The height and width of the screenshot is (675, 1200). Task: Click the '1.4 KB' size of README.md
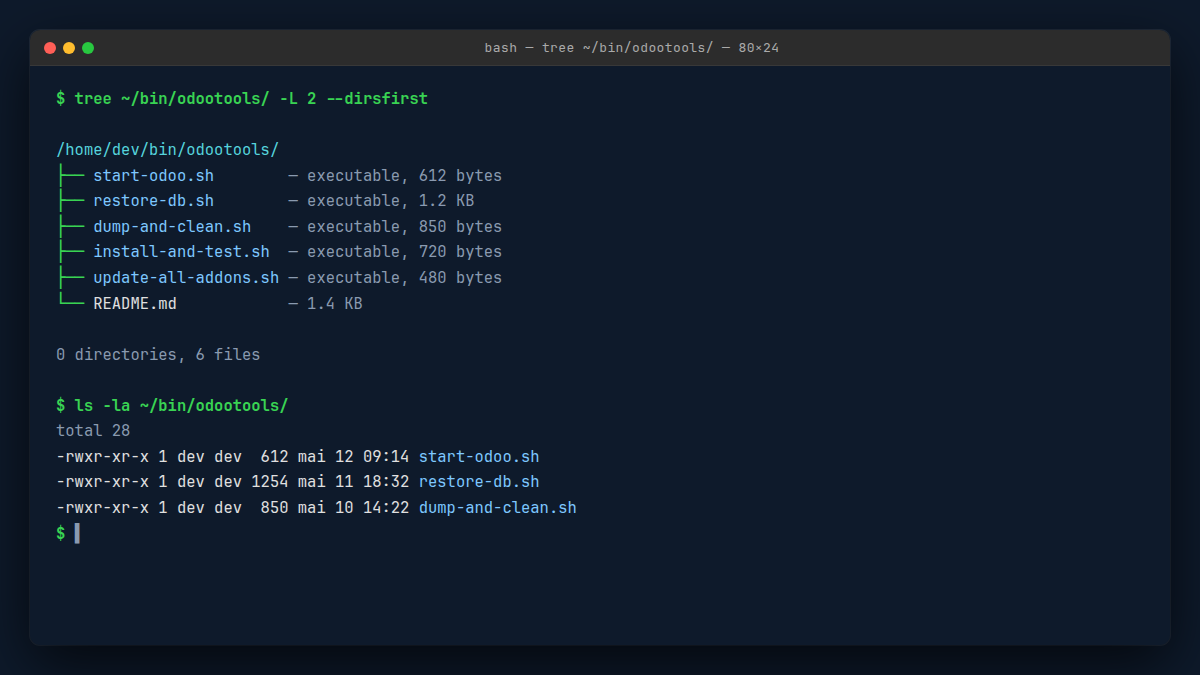(334, 303)
